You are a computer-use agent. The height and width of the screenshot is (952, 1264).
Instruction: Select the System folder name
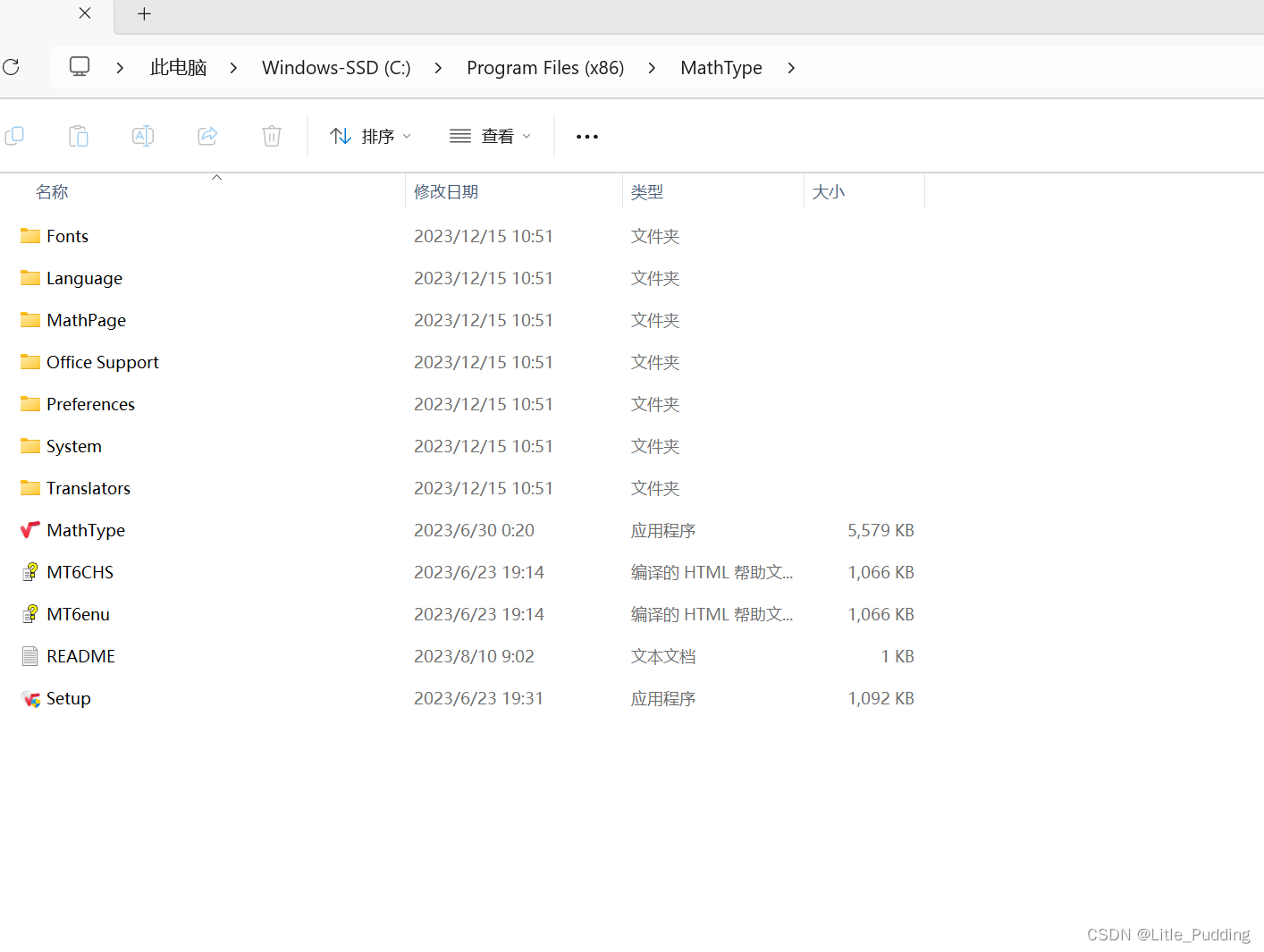coord(74,446)
